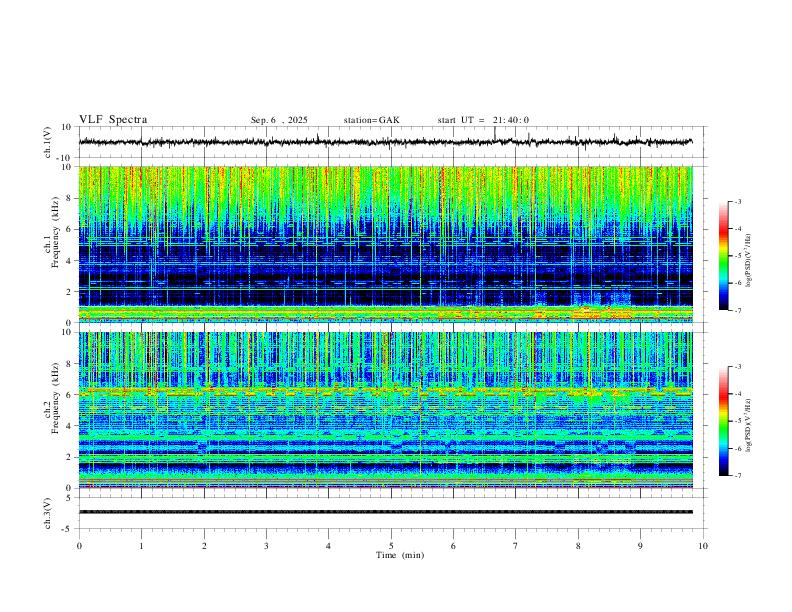This screenshot has width=792, height=612.
Task: Click time axis tick label "6"
Action: tap(454, 546)
